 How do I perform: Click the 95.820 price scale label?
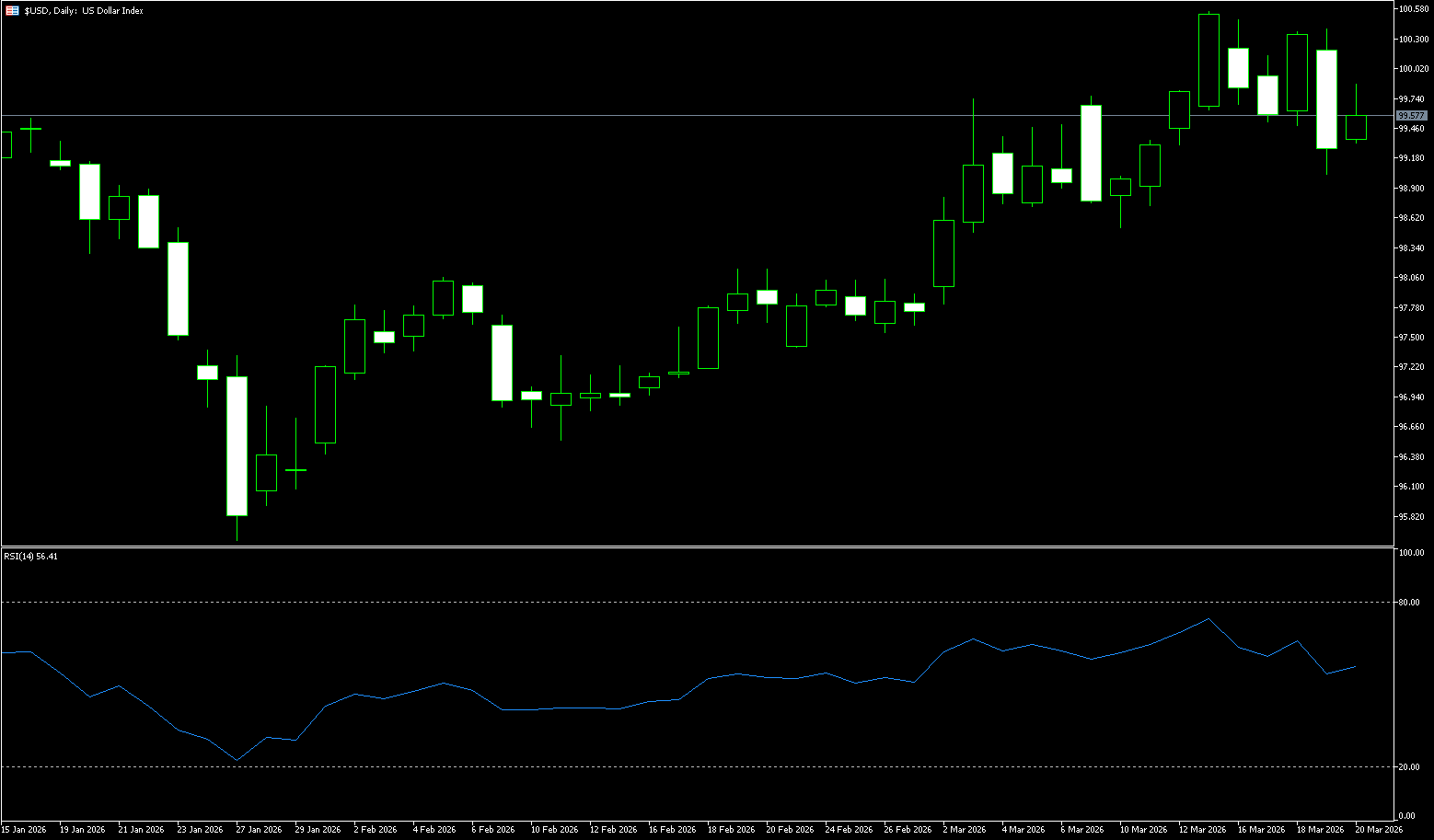point(1411,516)
